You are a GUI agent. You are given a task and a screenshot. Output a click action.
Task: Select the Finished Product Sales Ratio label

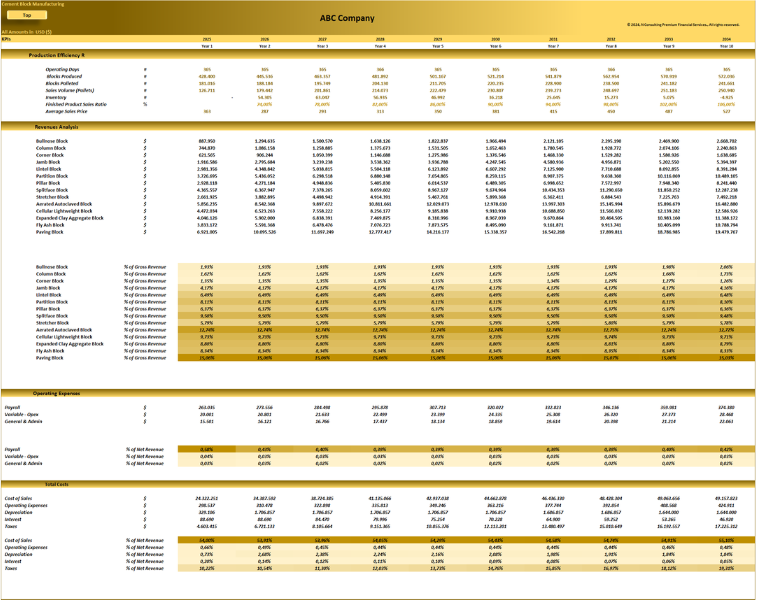76,105
